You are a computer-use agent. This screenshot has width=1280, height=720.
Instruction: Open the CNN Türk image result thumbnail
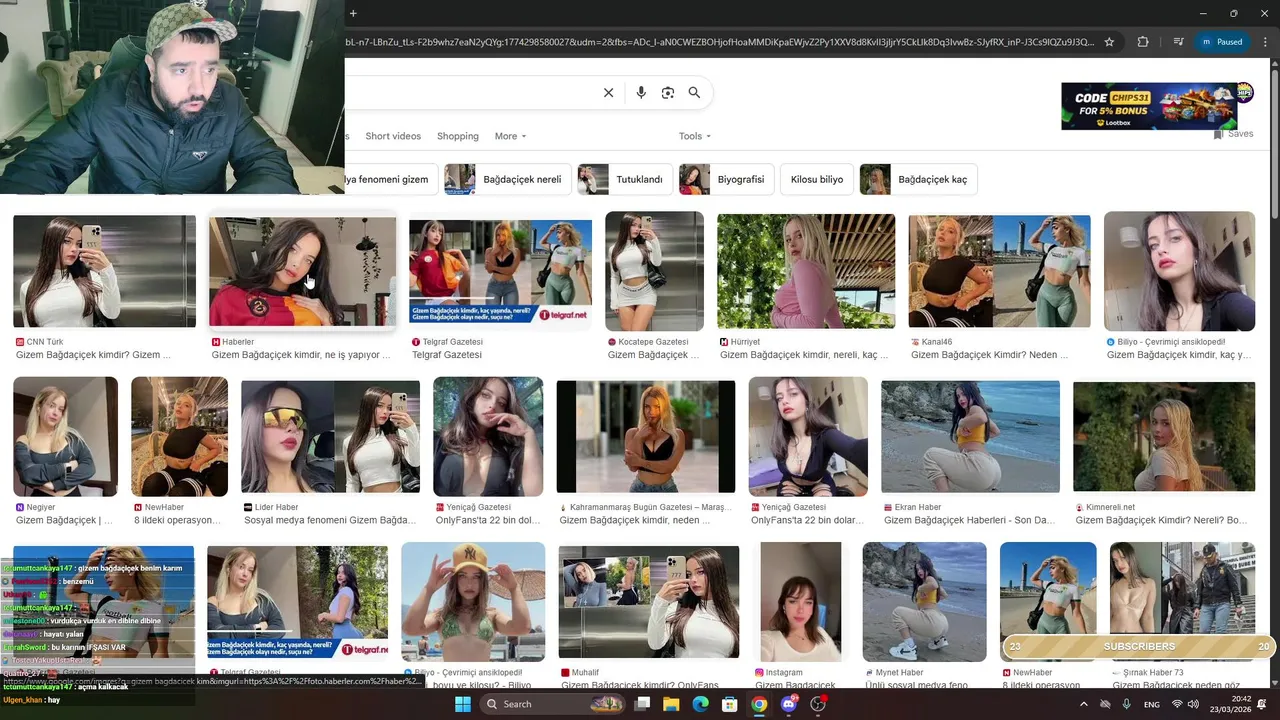pos(104,271)
